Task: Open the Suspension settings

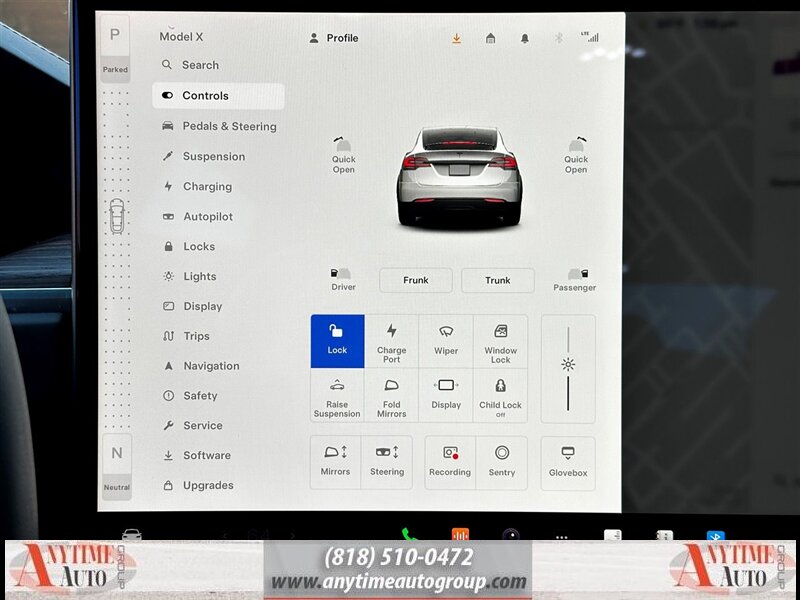Action: (204, 157)
